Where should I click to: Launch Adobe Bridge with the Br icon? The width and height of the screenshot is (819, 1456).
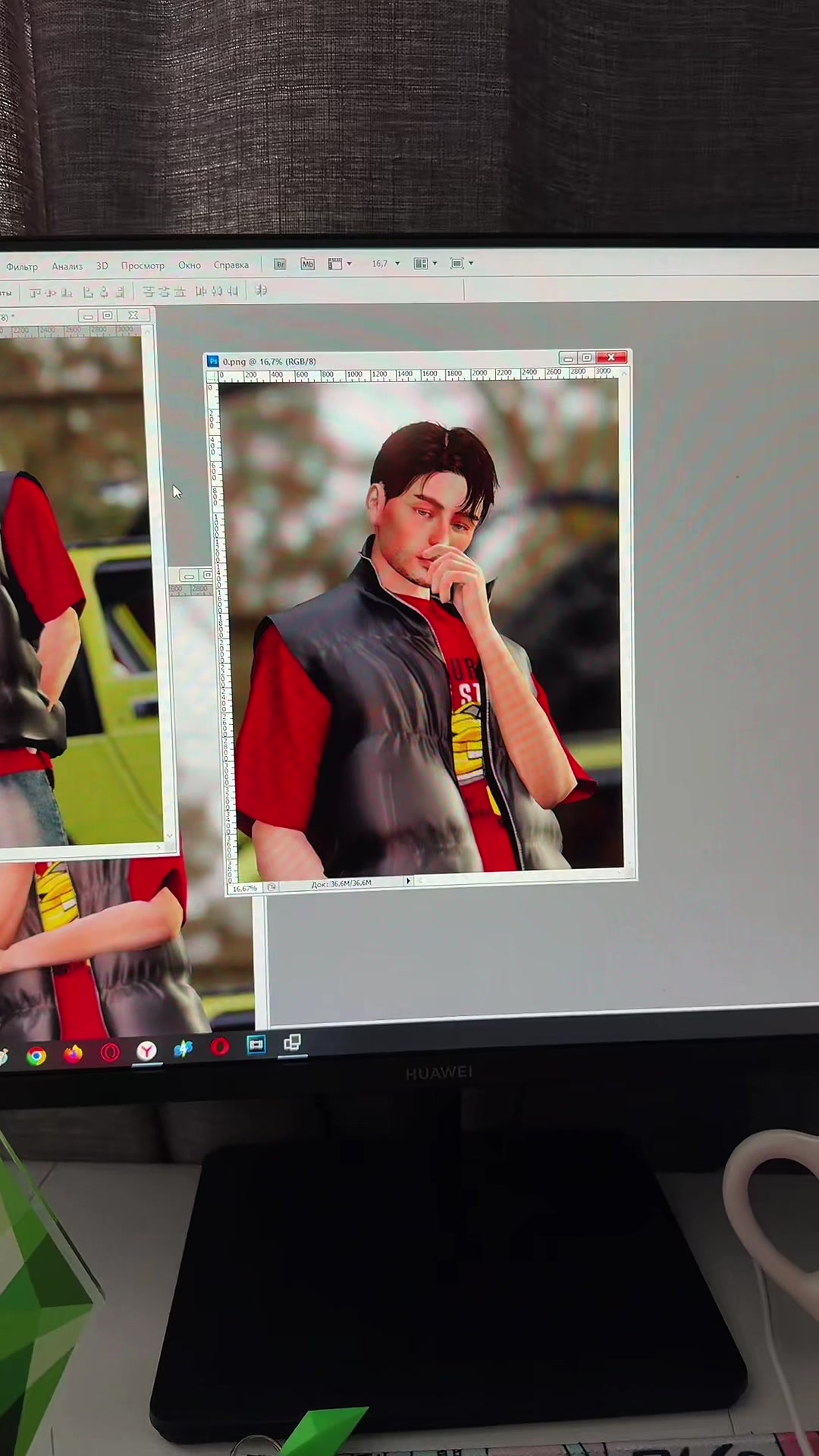(x=280, y=264)
